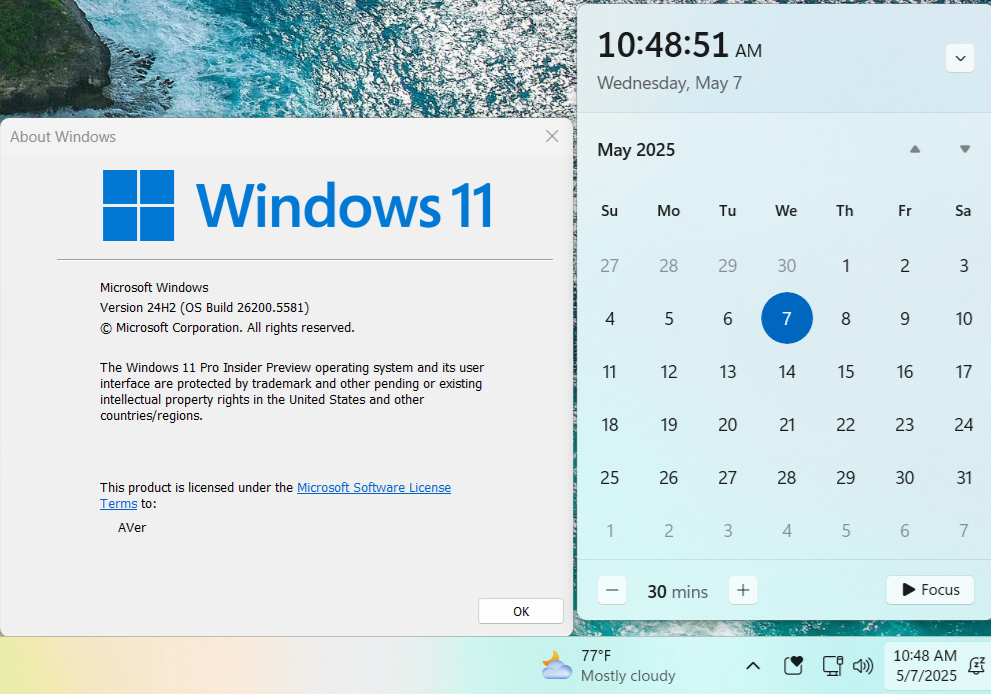This screenshot has height=694, width=991.
Task: Click Wednesday, May 7 date text
Action: [x=669, y=83]
